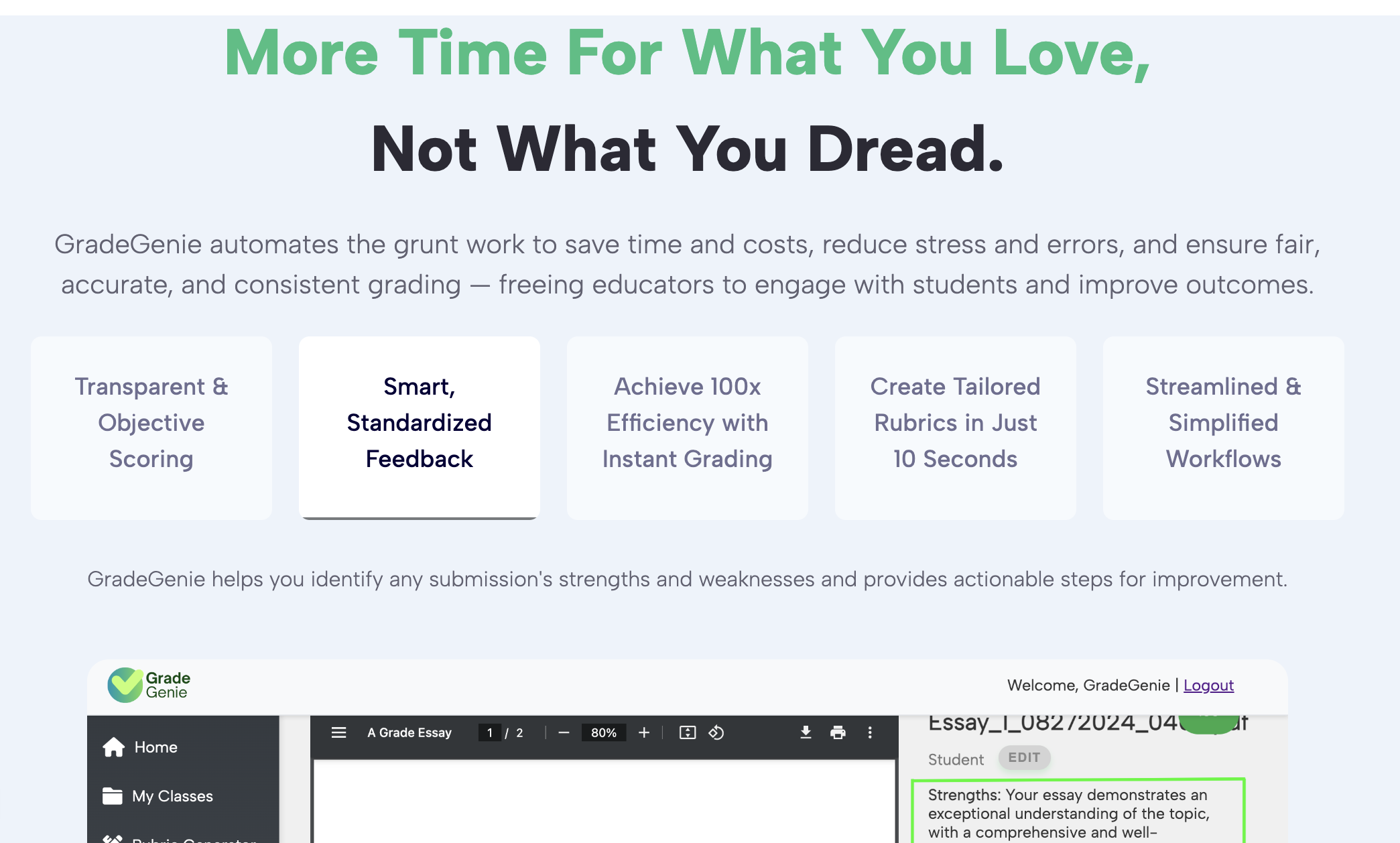Toggle the PDF viewer sidebar menu icon
Viewport: 1400px width, 843px height.
(339, 732)
